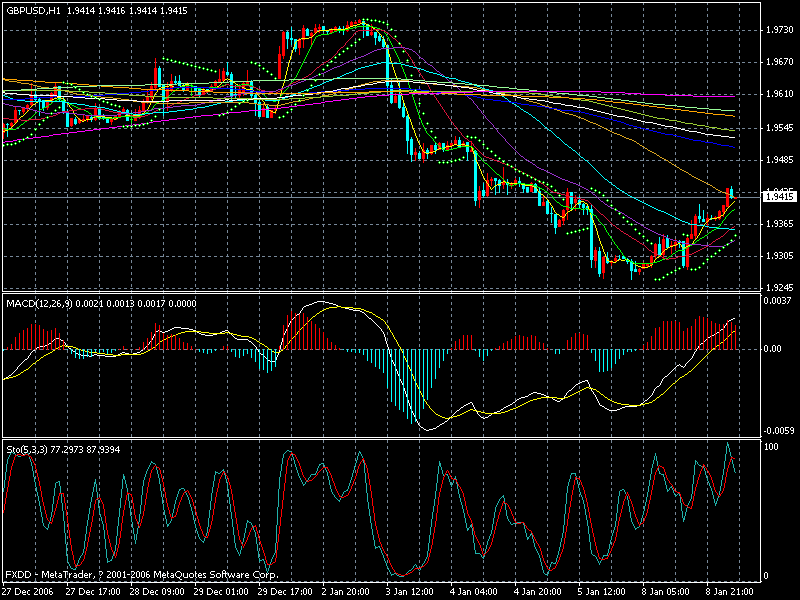Click the current price tag 1.9415
This screenshot has width=800, height=600.
(777, 197)
